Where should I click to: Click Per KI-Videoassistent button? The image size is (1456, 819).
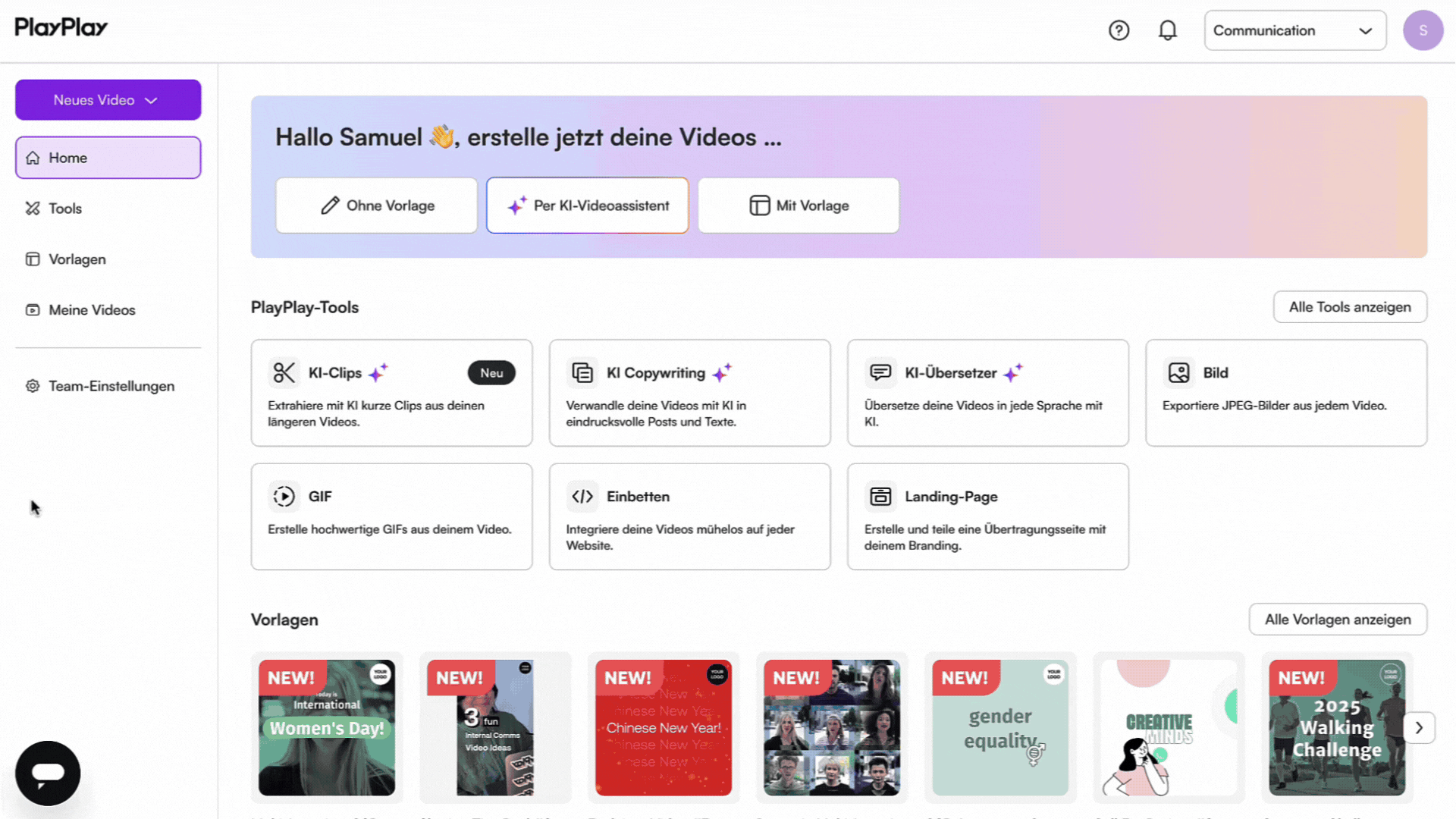[x=587, y=206]
